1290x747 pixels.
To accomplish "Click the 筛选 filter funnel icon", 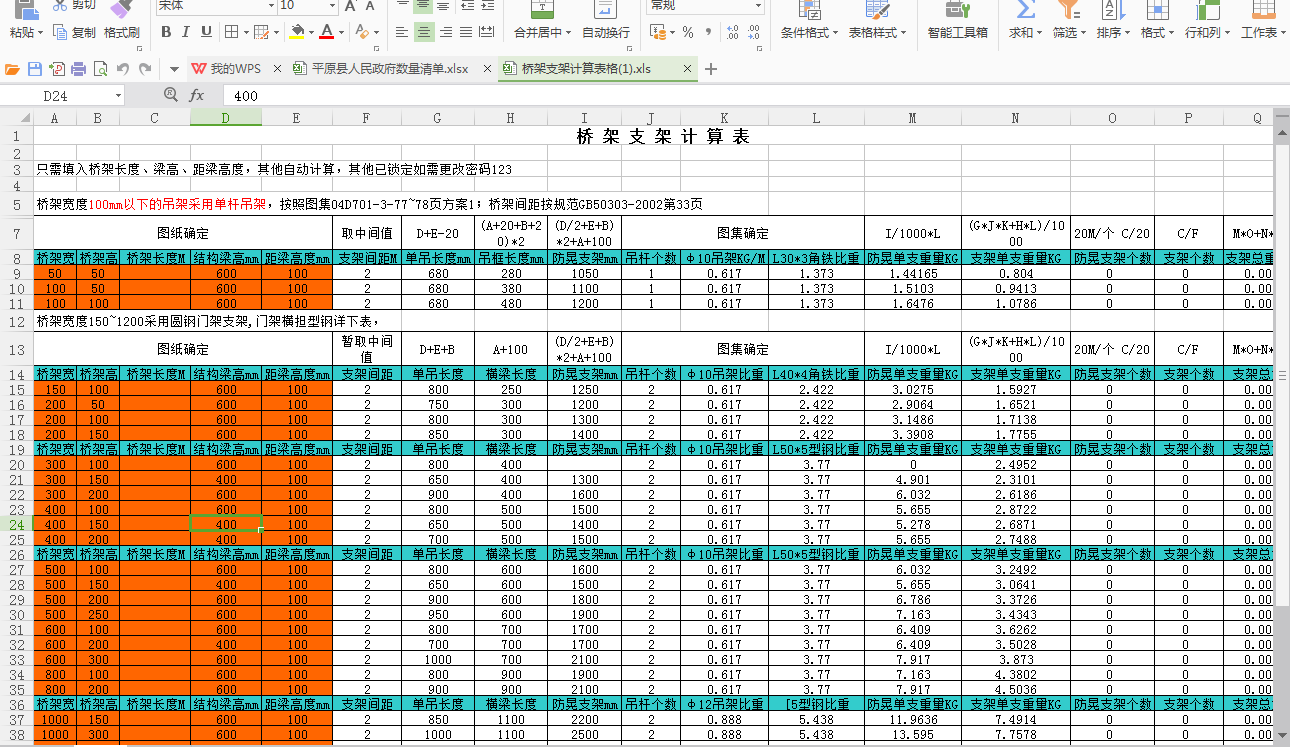I will (1069, 10).
